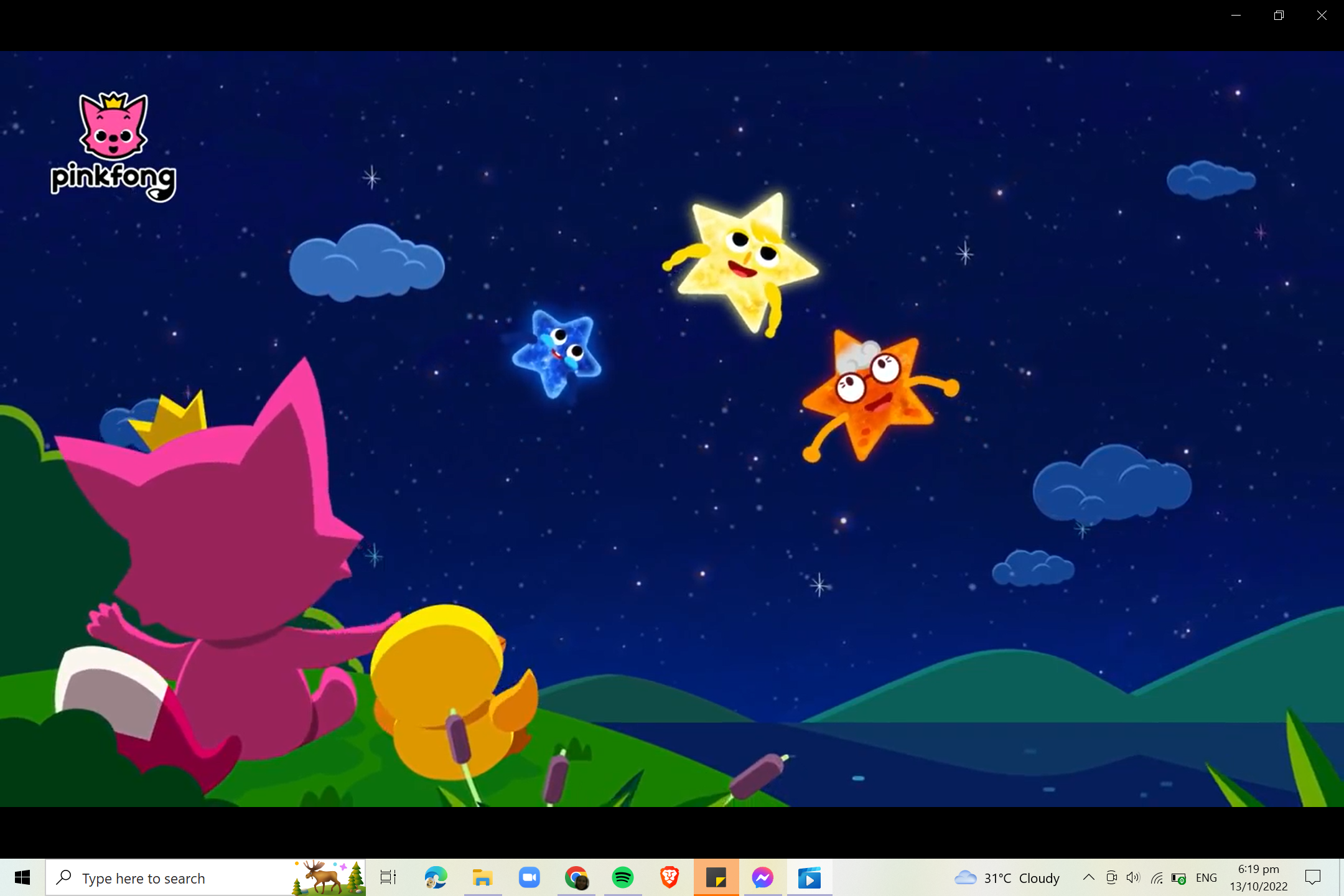Screen dimensions: 1344x896
Task: Open Spotify from the taskbar
Action: [623, 877]
